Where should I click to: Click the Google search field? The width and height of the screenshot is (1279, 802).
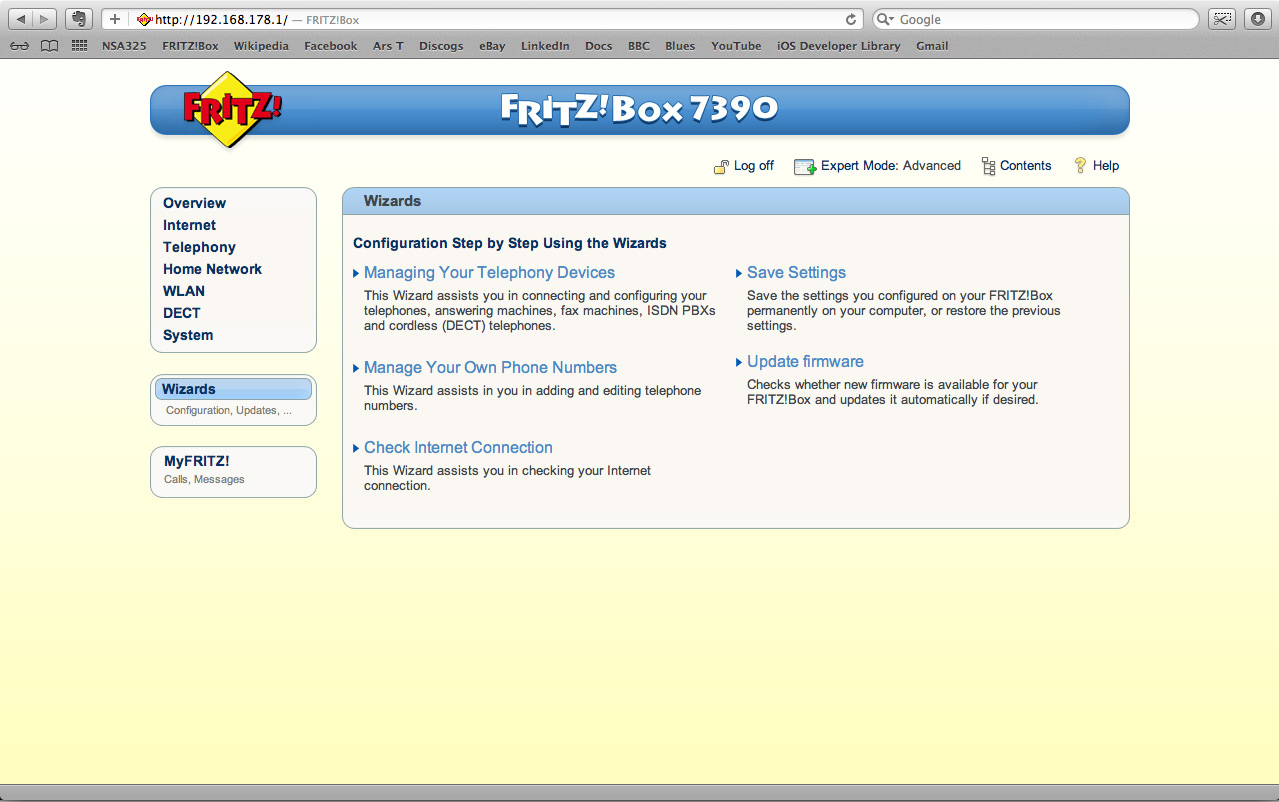click(x=1035, y=19)
